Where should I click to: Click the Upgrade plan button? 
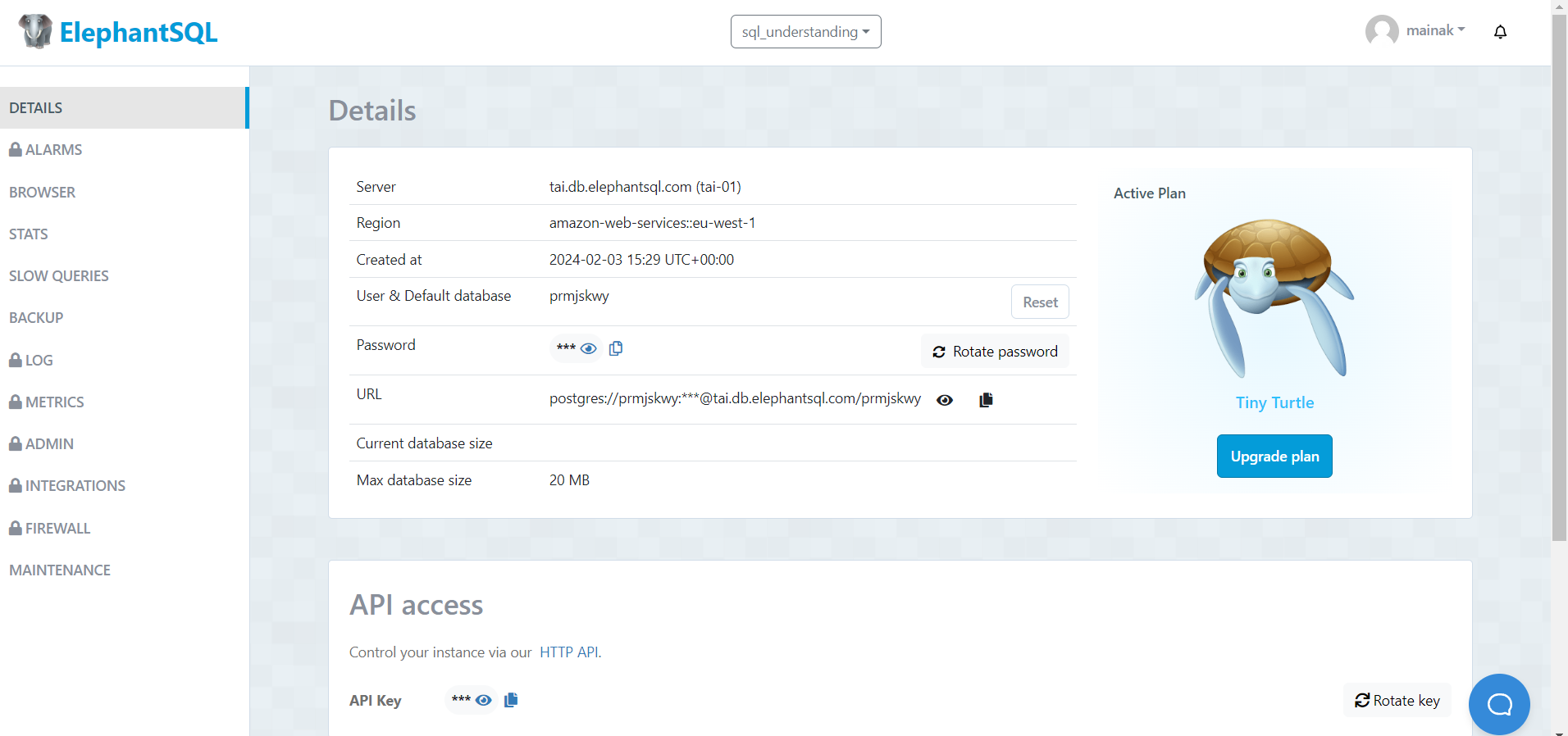(x=1274, y=456)
